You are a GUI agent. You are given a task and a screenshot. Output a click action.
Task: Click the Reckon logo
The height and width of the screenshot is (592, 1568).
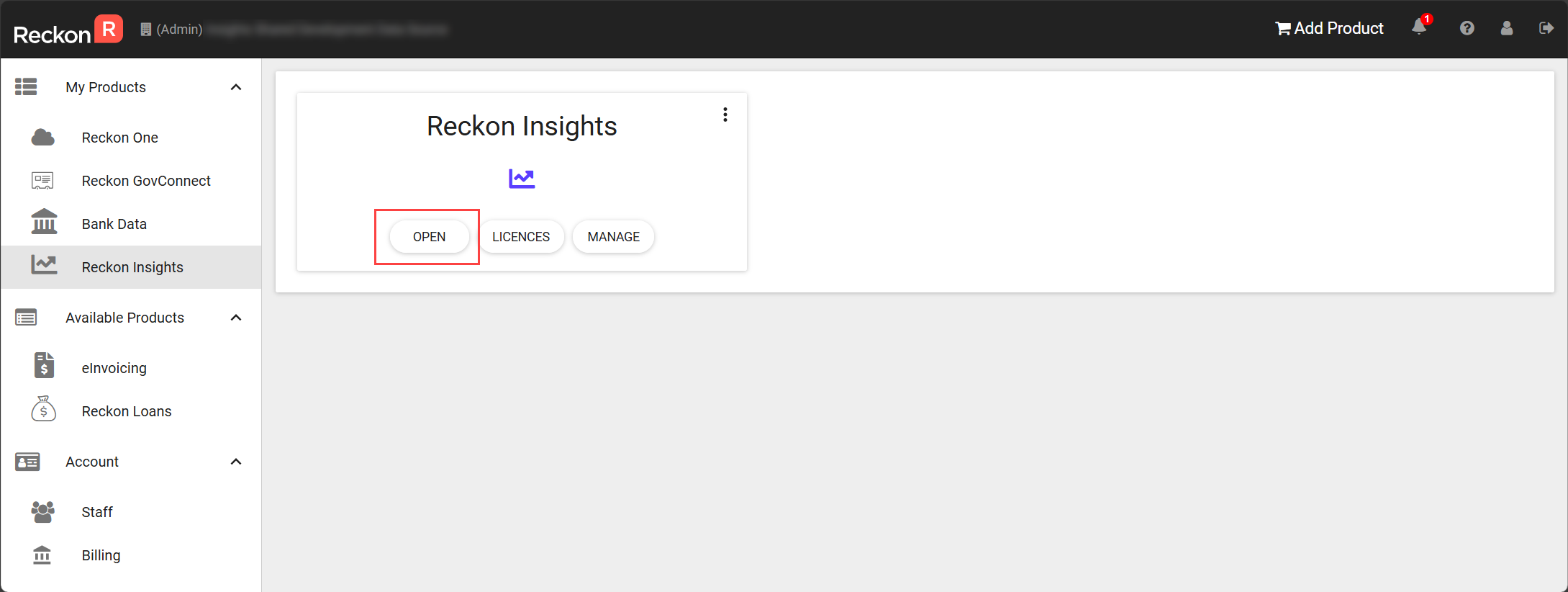(68, 30)
